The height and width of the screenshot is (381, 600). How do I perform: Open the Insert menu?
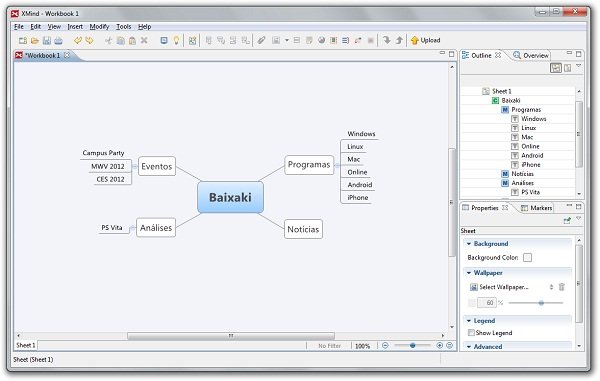pos(75,26)
